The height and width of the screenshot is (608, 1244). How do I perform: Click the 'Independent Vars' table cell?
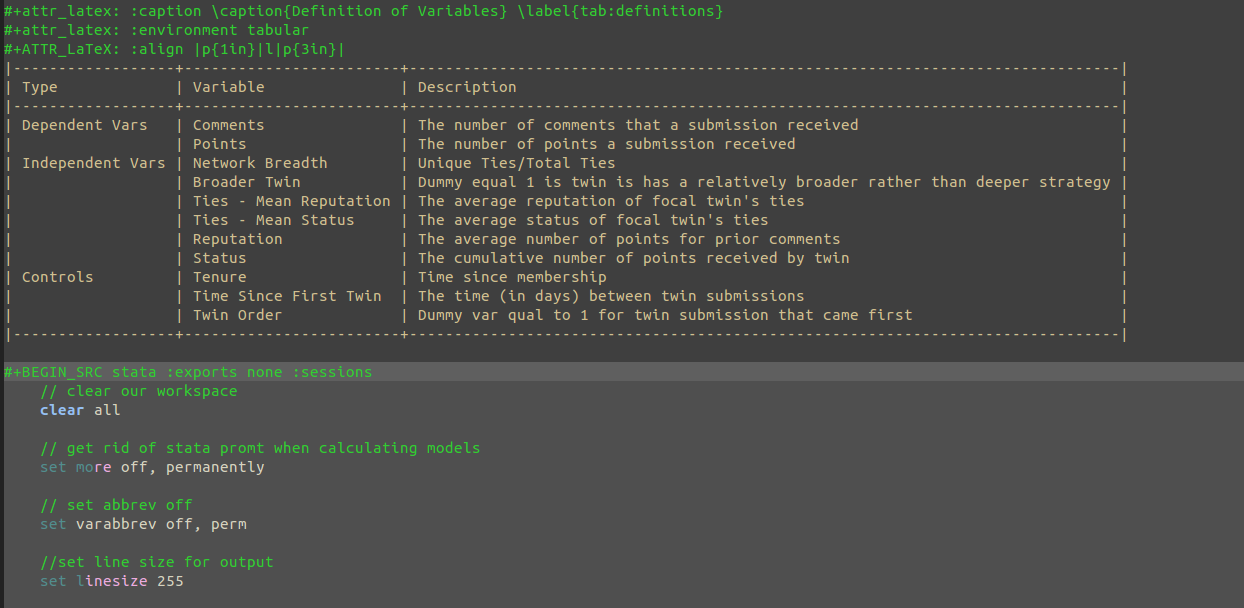93,163
